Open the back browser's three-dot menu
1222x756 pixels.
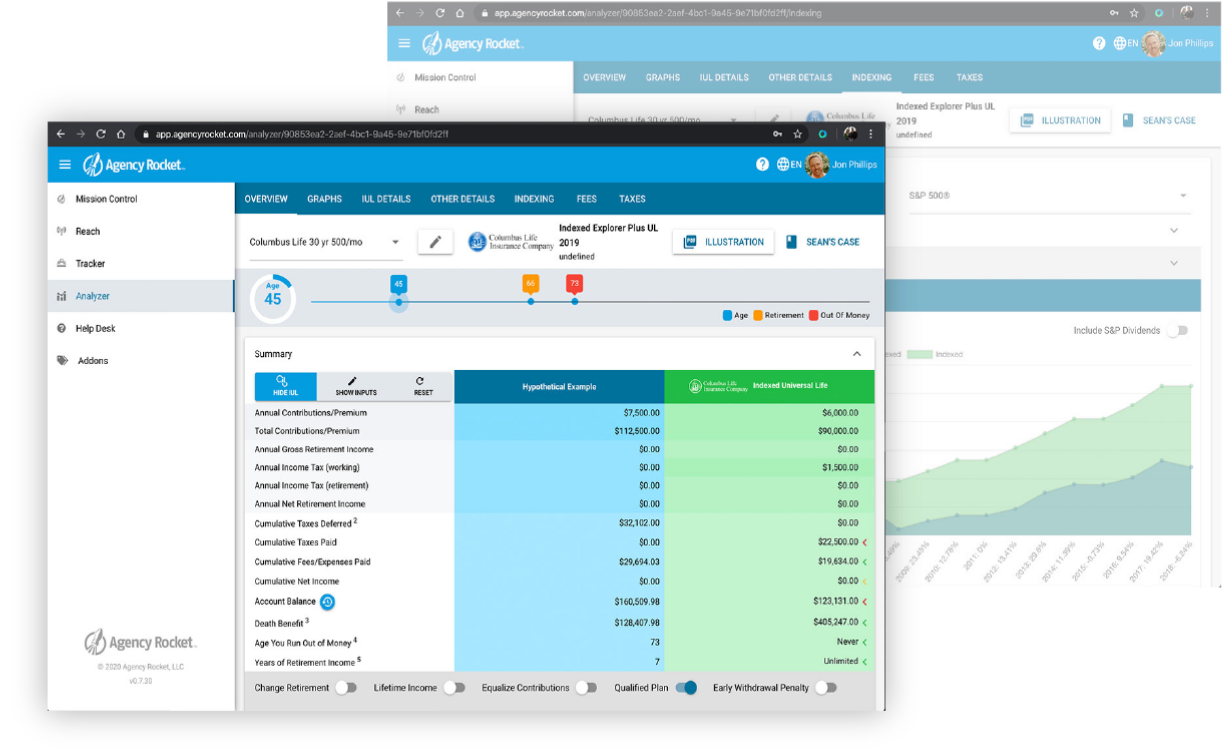point(1207,13)
